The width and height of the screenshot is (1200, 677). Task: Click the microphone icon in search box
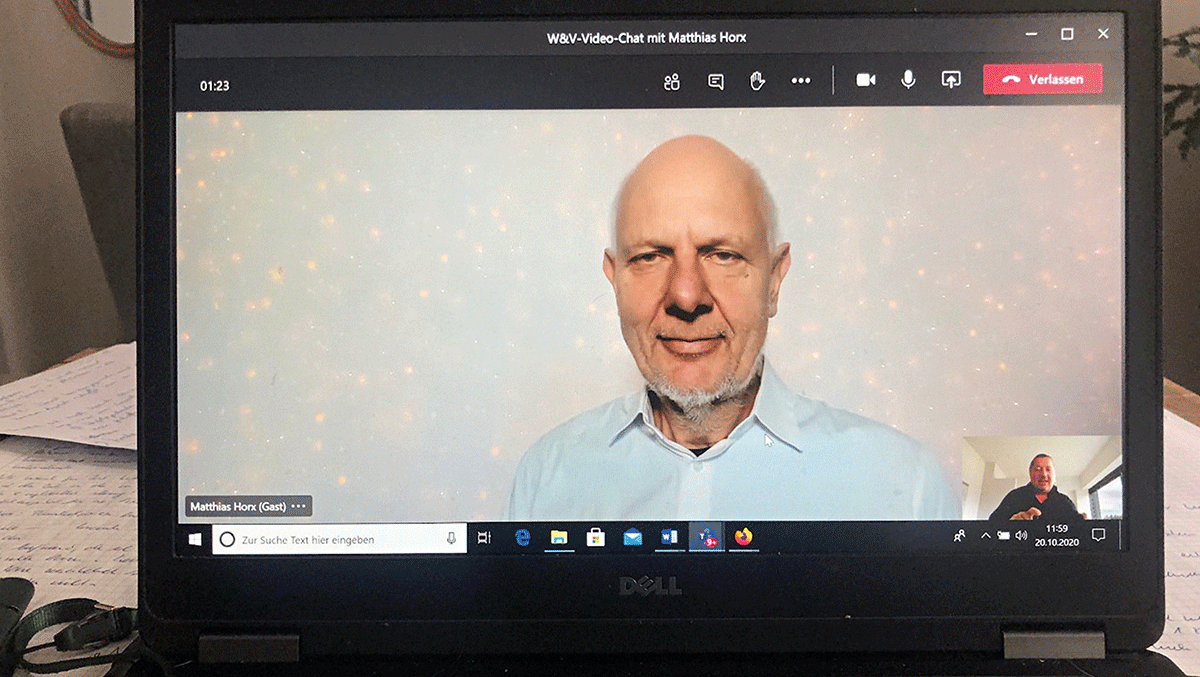point(452,539)
